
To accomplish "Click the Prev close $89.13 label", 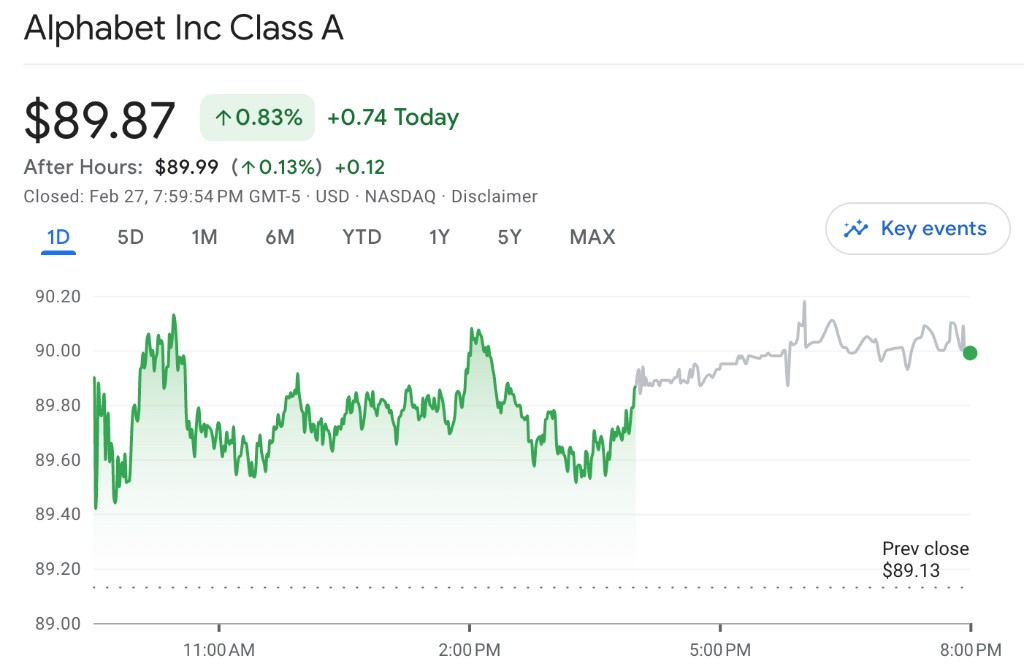I will tap(925, 560).
